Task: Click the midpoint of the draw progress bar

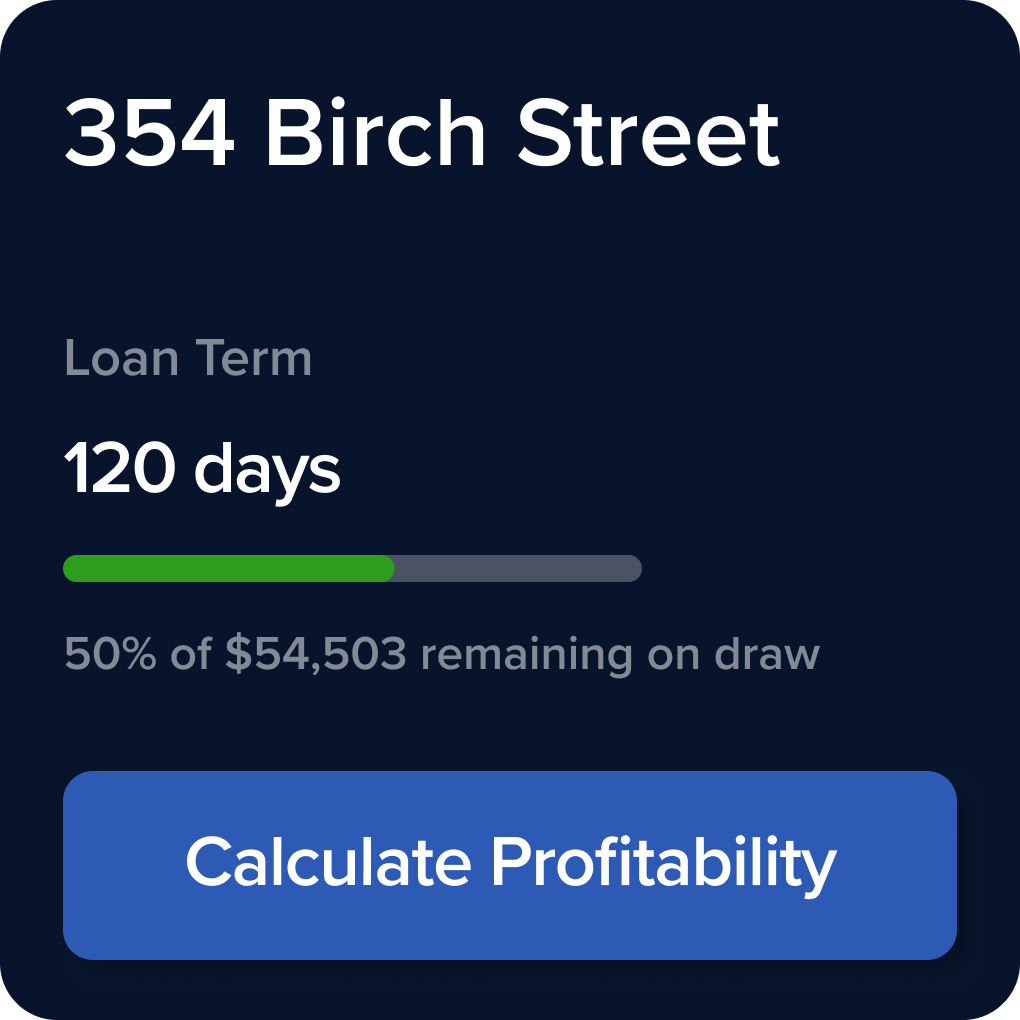Action: [x=352, y=568]
